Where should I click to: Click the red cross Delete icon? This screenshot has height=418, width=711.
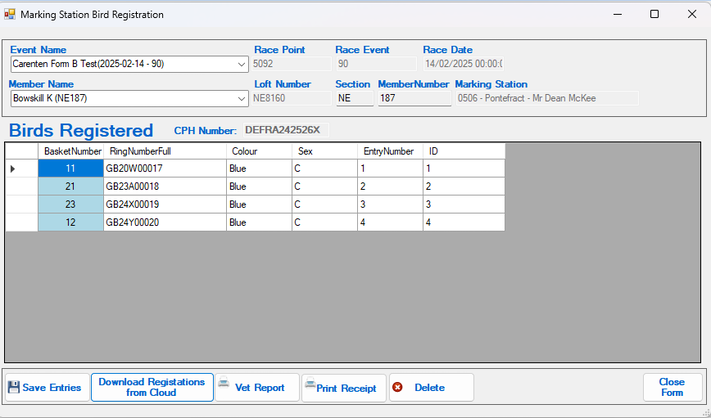point(398,387)
